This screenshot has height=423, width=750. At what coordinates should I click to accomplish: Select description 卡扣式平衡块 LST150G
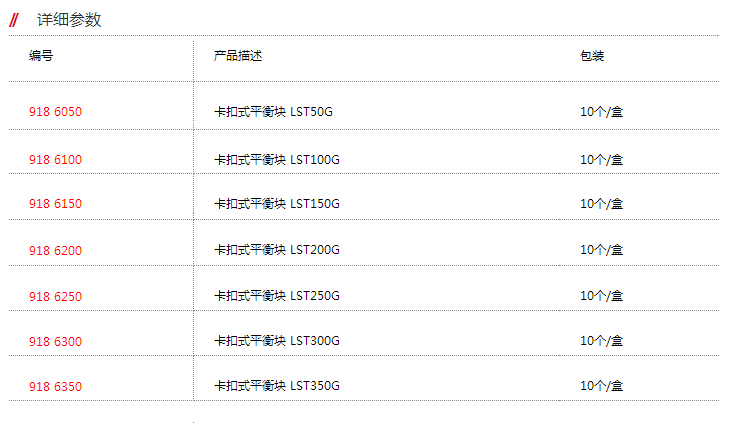pyautogui.click(x=277, y=204)
